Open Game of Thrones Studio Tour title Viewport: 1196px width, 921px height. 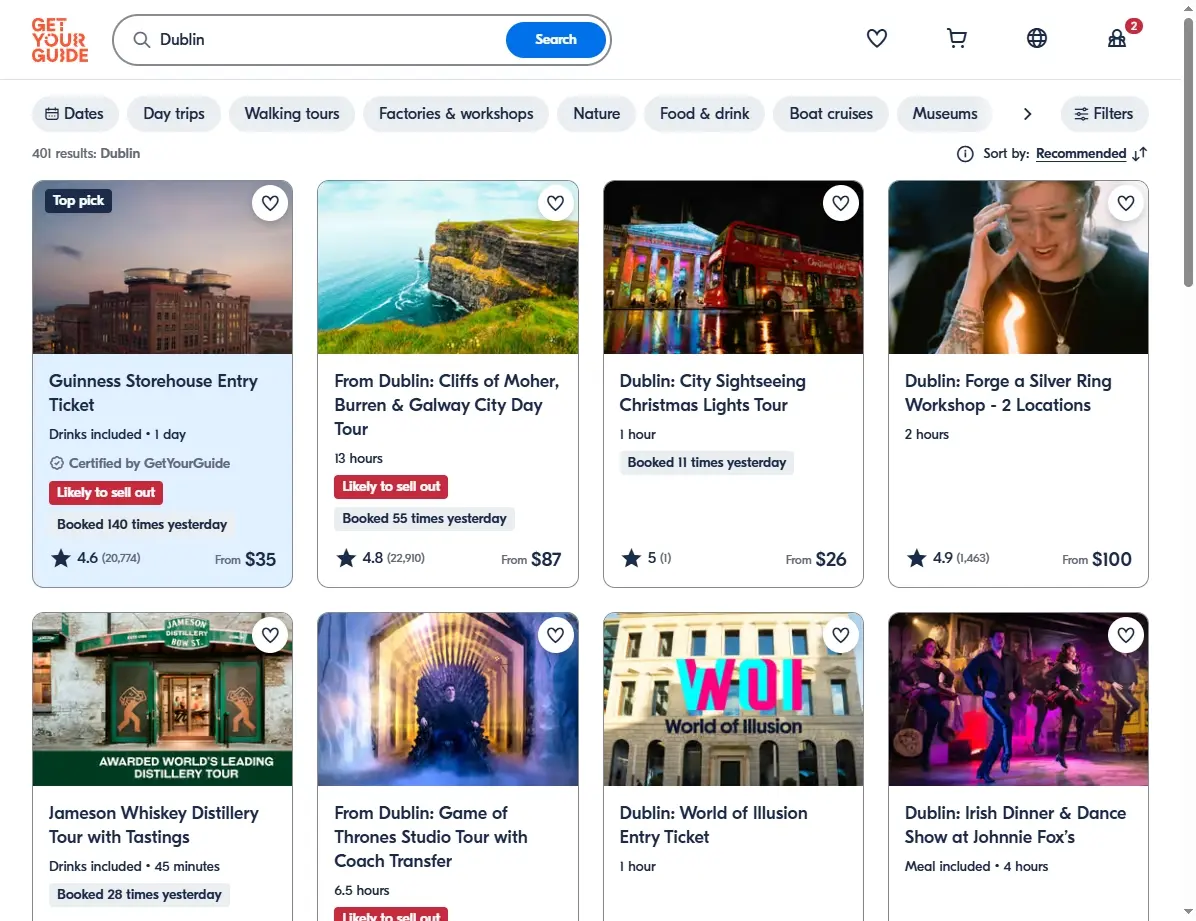click(x=431, y=837)
